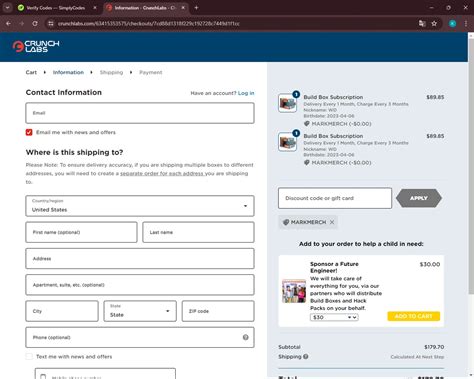Viewport: 474px width, 379px height.
Task: Click the Subtotal $179.70 amount
Action: (434, 347)
